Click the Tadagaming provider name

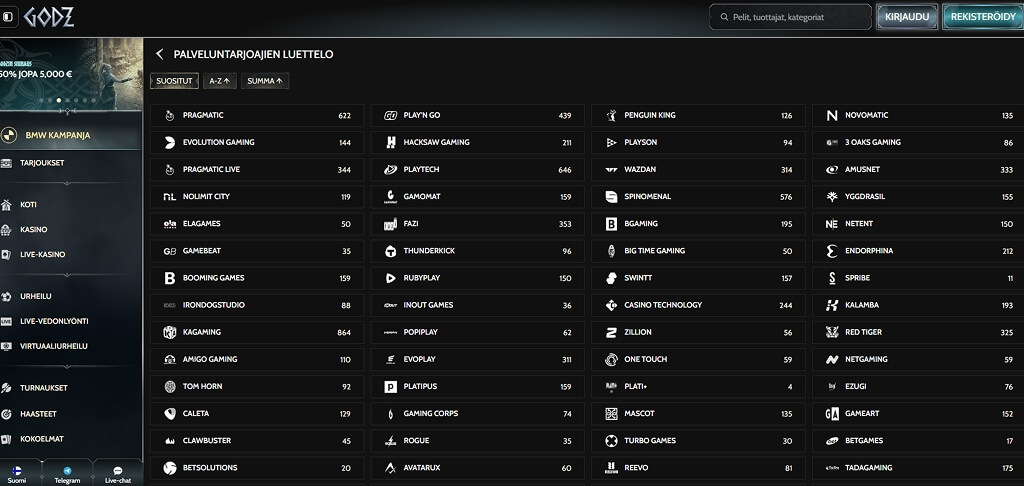[x=869, y=468]
